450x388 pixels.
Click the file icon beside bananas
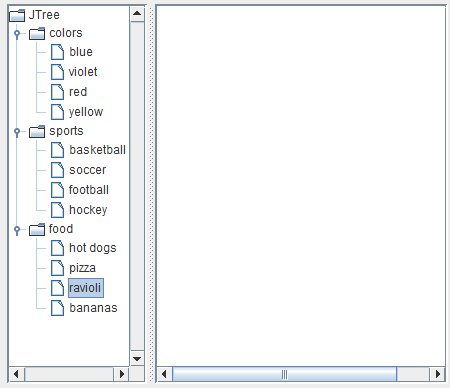(57, 308)
